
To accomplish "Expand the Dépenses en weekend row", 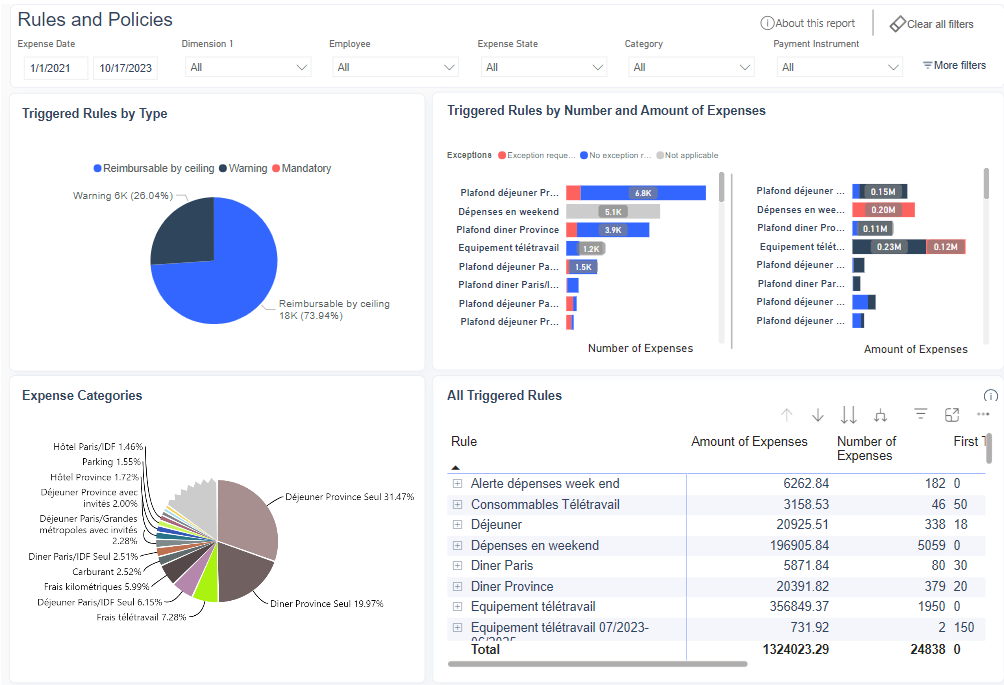I will coord(458,545).
